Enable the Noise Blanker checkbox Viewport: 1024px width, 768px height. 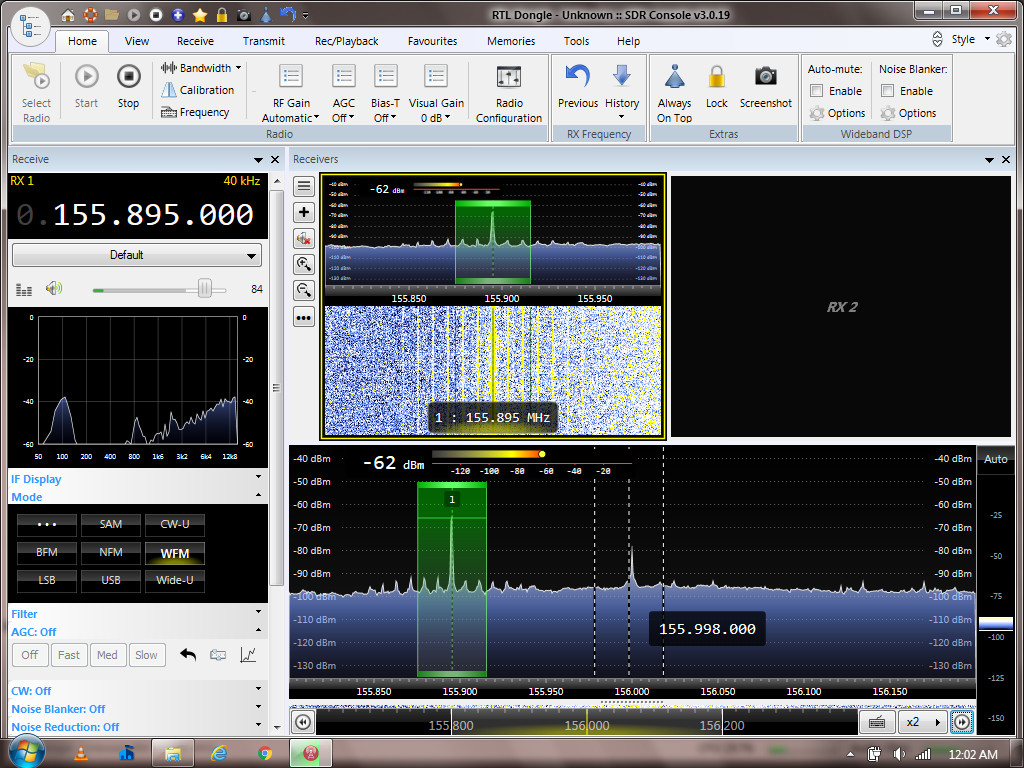(888, 91)
